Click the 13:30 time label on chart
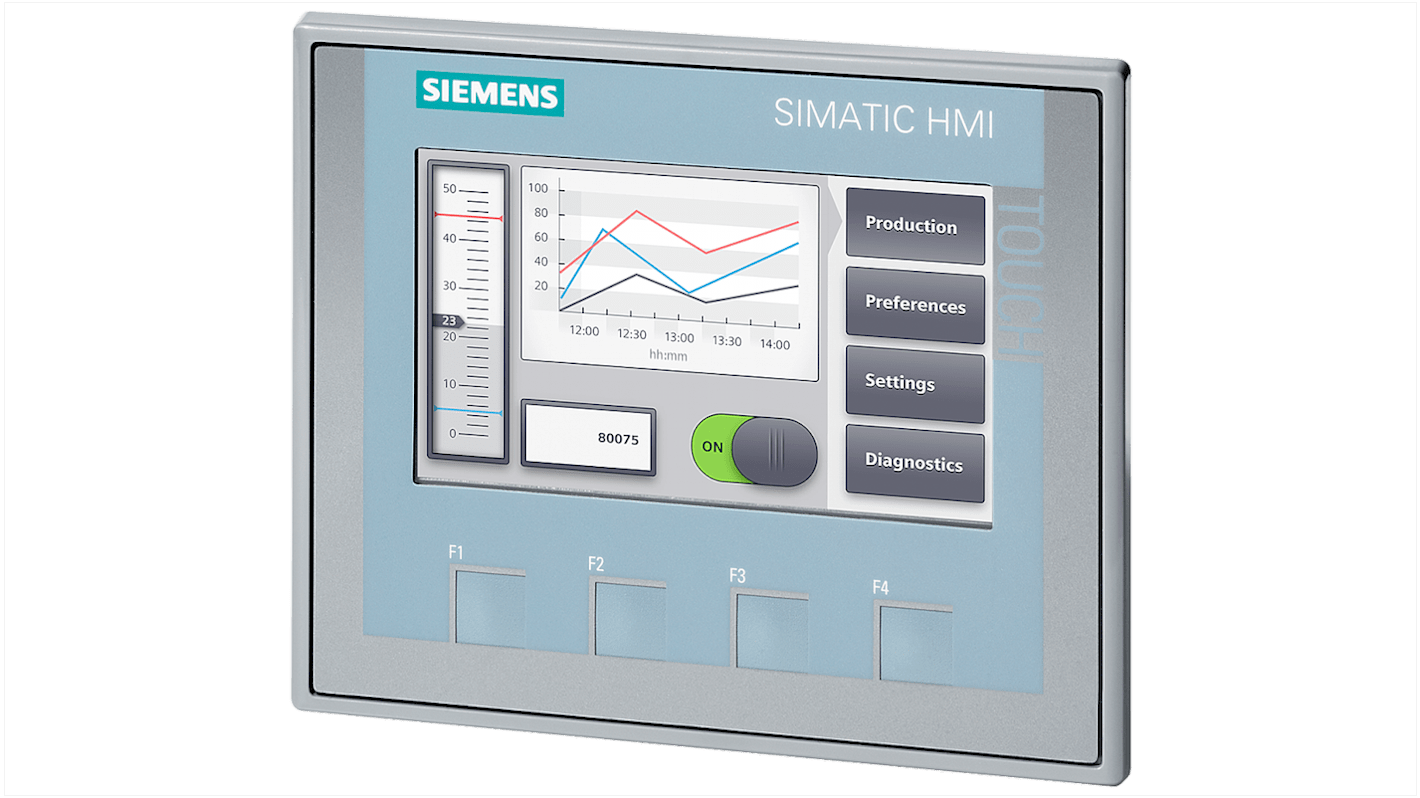Viewport: 1420px width, 798px height. tap(726, 341)
